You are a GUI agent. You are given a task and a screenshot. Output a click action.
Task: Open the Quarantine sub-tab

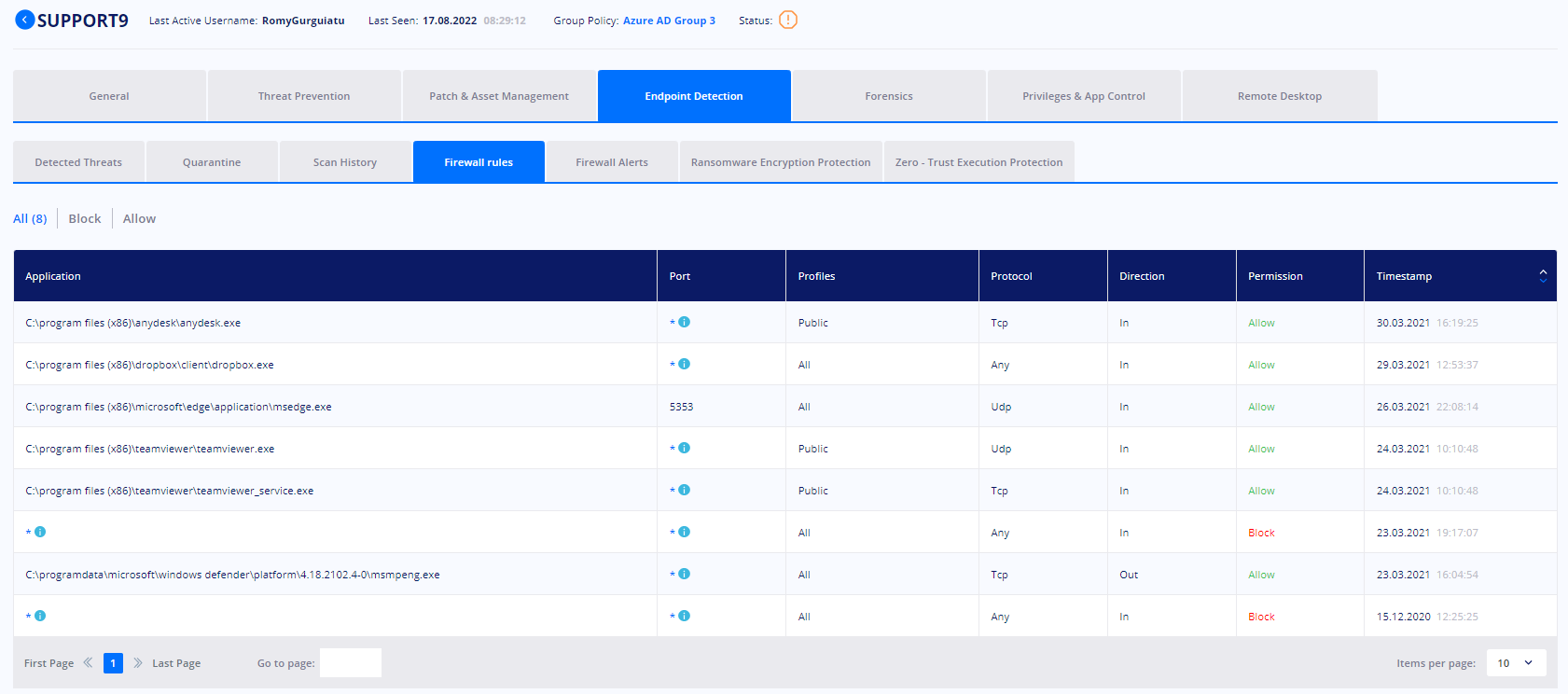pos(212,162)
